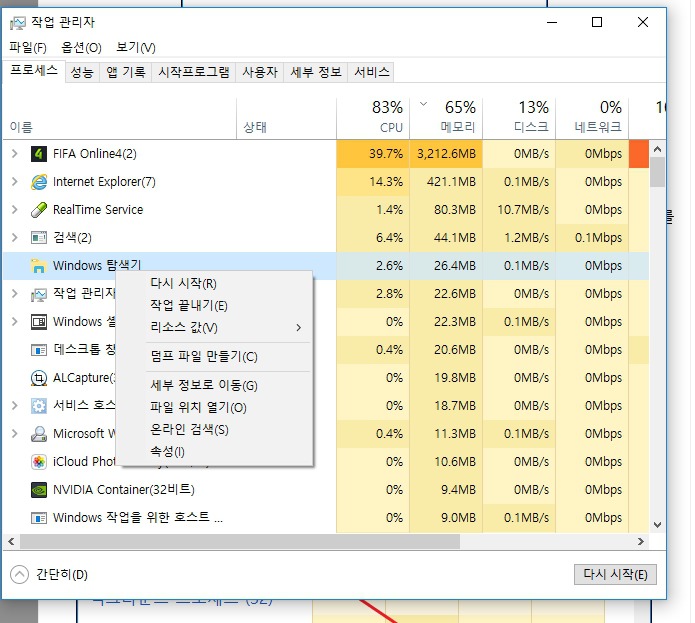Screen dimensions: 695x623
Task: Select 파일 위치 열기(O) menu entry
Action: coord(215,408)
